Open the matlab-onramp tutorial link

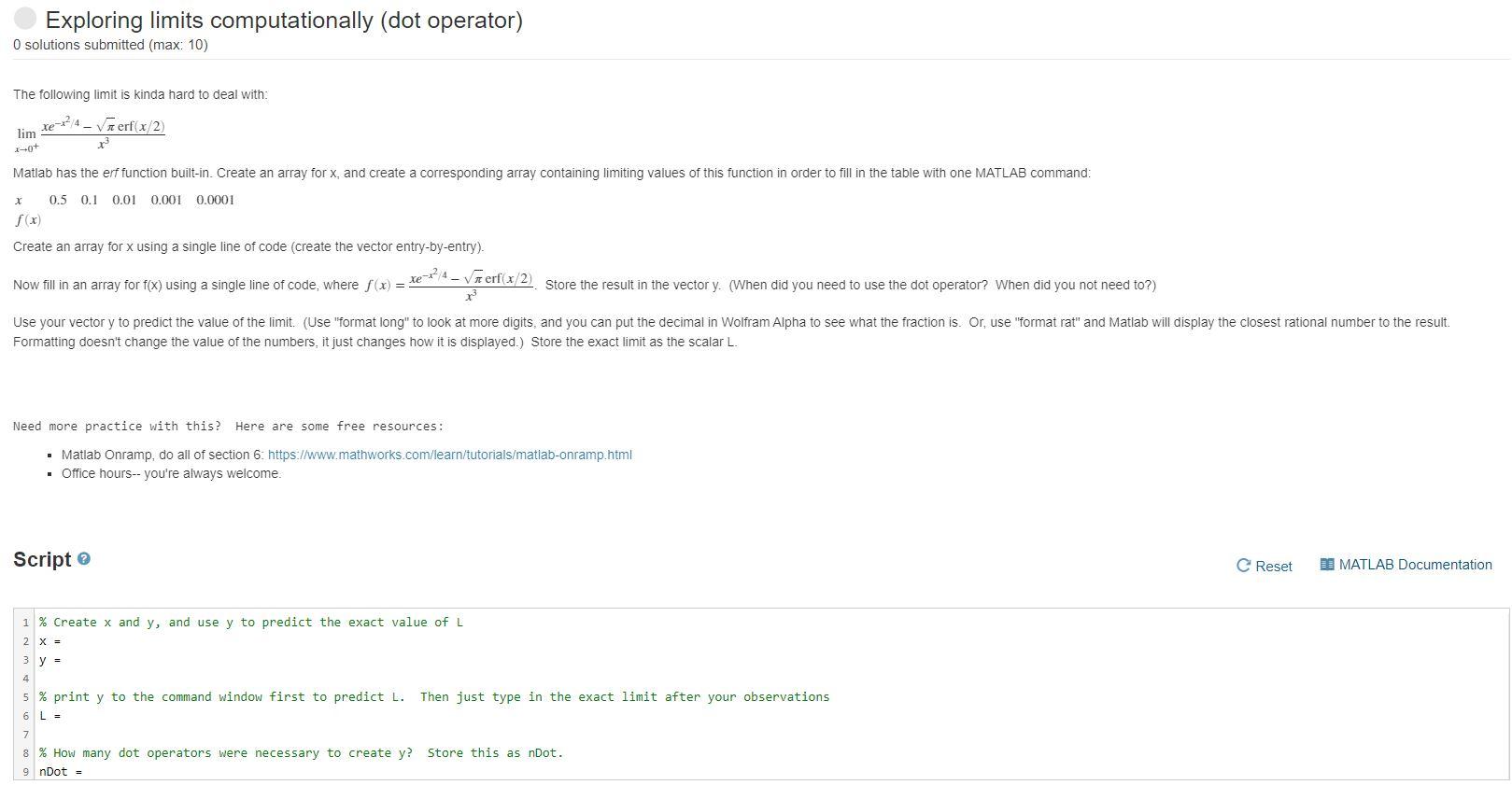point(449,455)
